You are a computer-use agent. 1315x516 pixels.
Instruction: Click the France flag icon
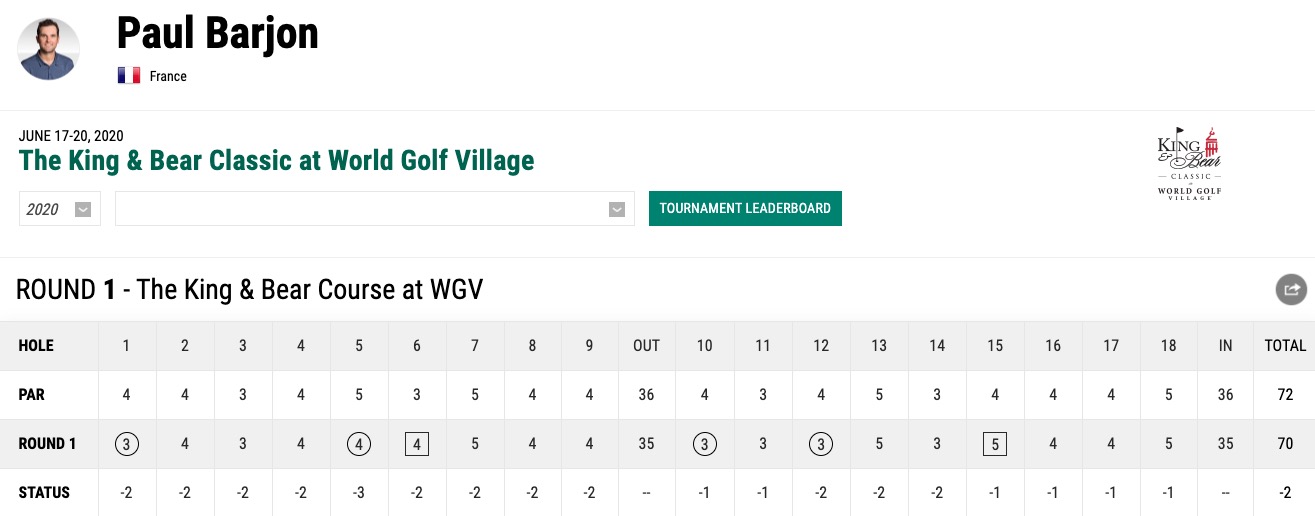(128, 76)
